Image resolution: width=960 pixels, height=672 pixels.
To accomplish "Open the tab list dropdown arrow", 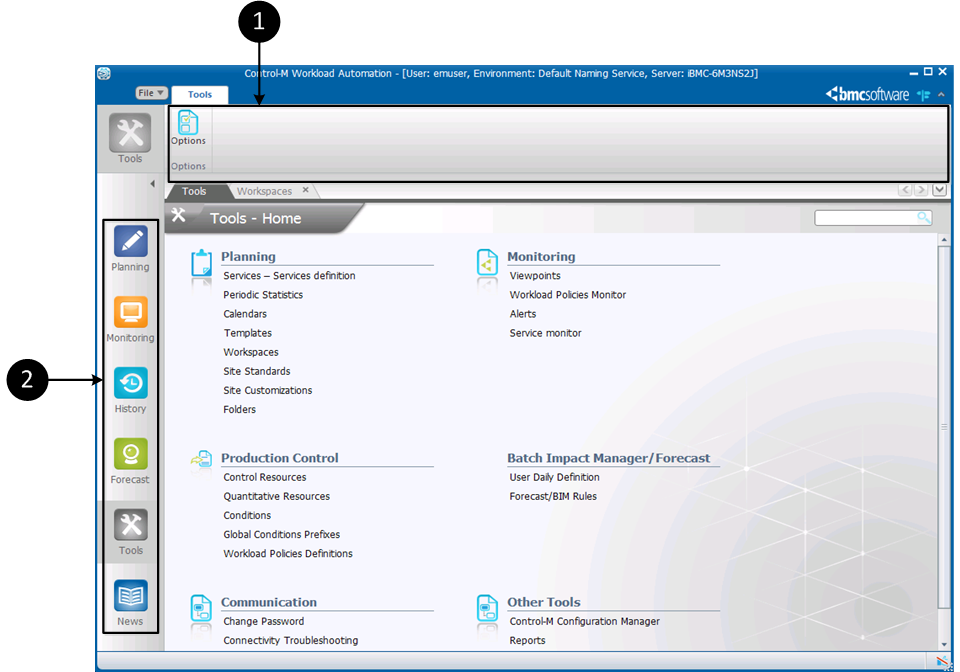I will [939, 190].
